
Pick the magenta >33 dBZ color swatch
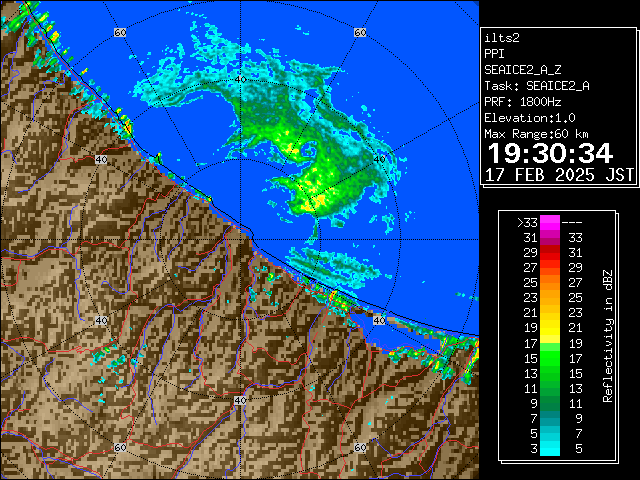[550, 222]
